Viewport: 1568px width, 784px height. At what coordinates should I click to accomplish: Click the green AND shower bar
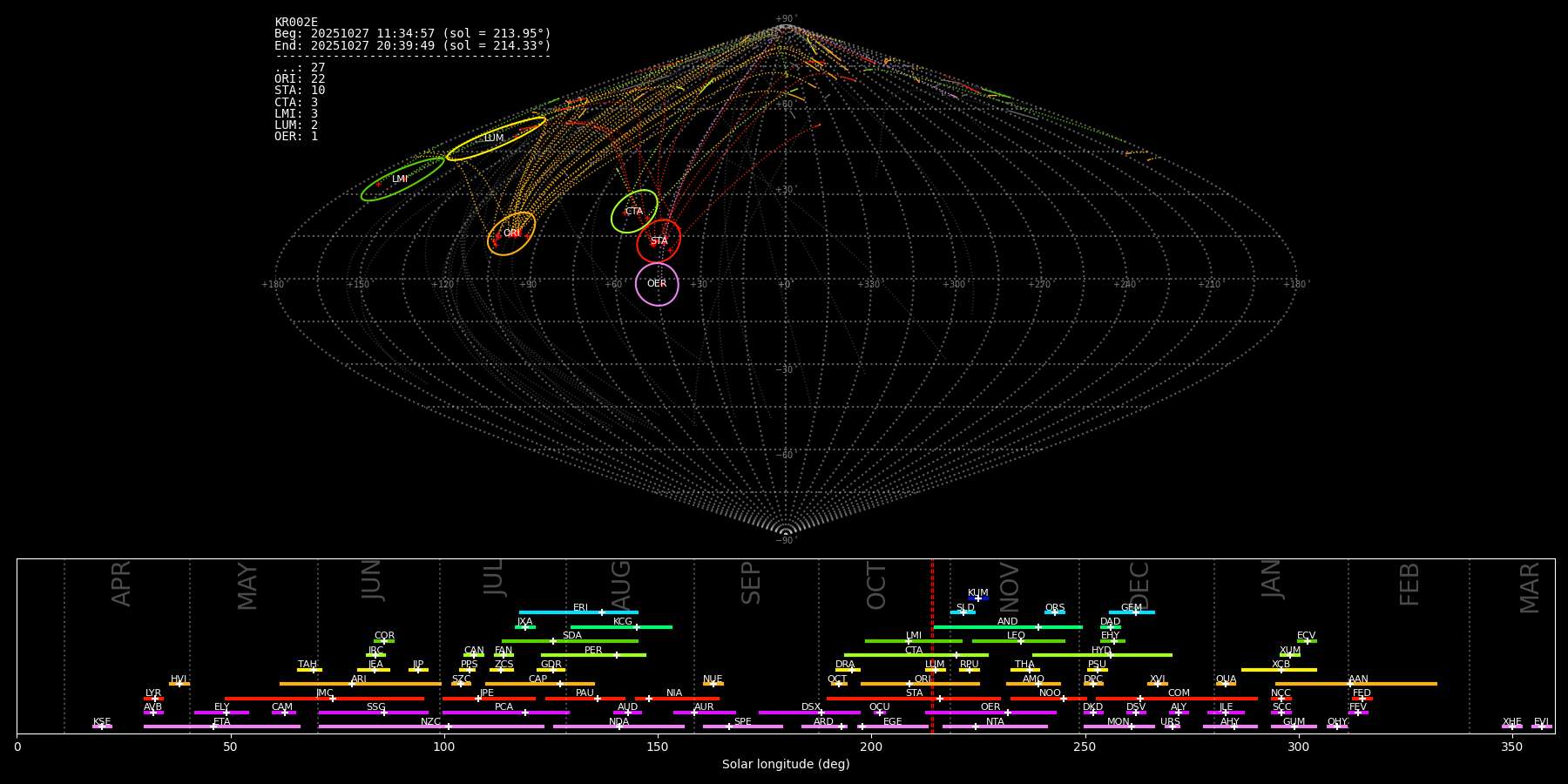pos(1007,627)
